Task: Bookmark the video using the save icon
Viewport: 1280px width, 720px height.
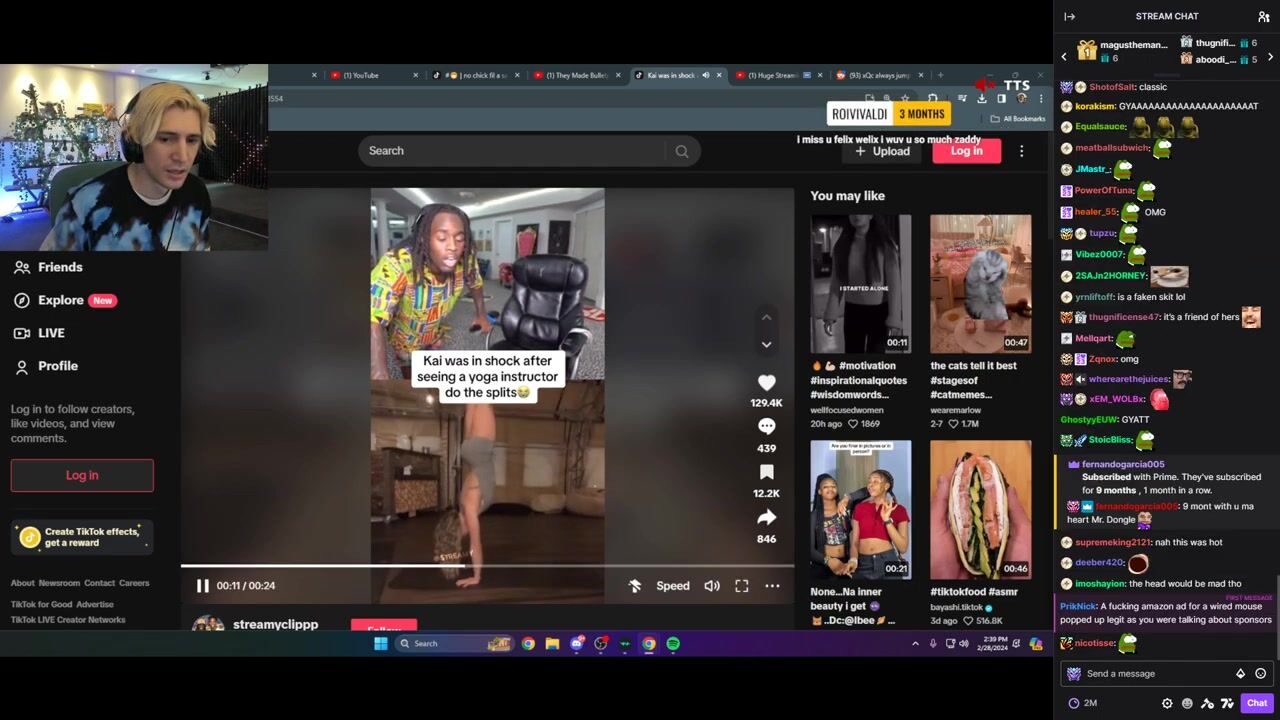Action: [766, 472]
